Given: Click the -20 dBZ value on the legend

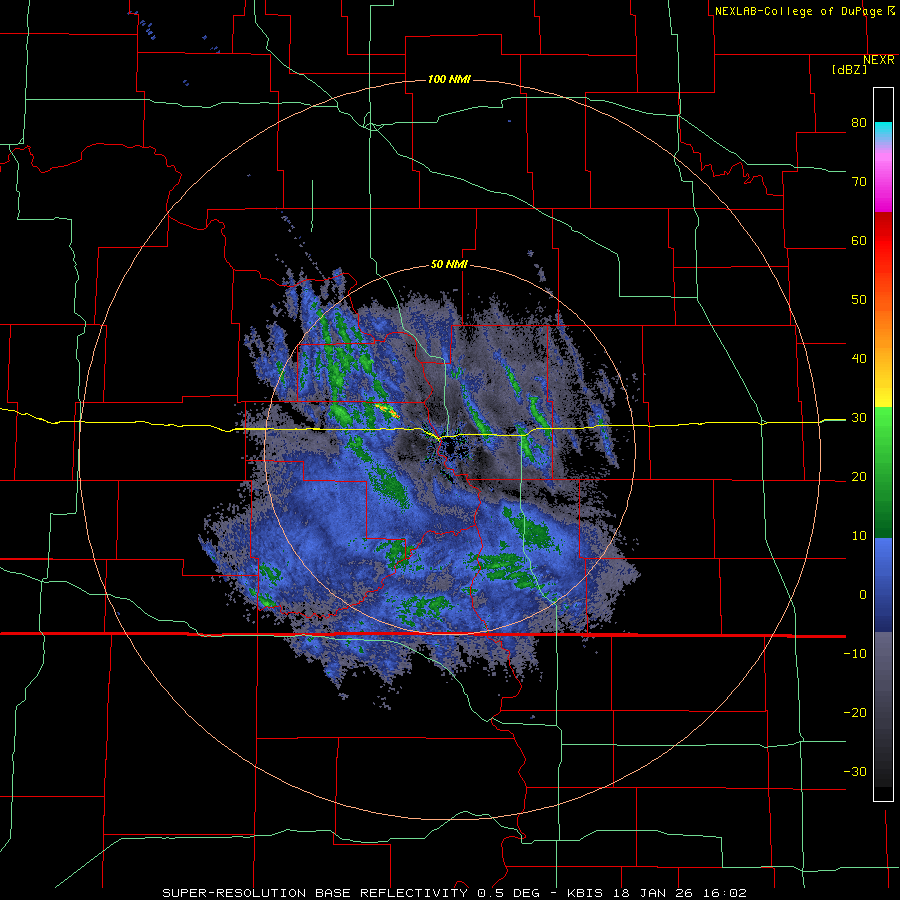Looking at the screenshot, I should pyautogui.click(x=855, y=713).
